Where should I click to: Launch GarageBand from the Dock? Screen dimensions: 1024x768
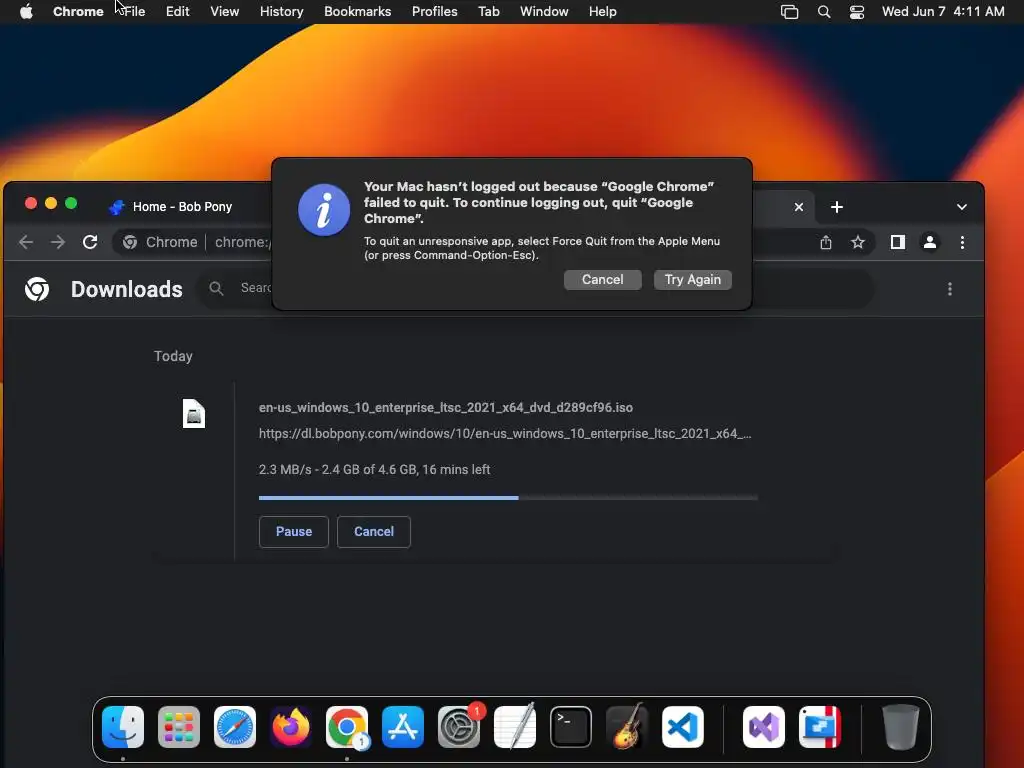(627, 727)
